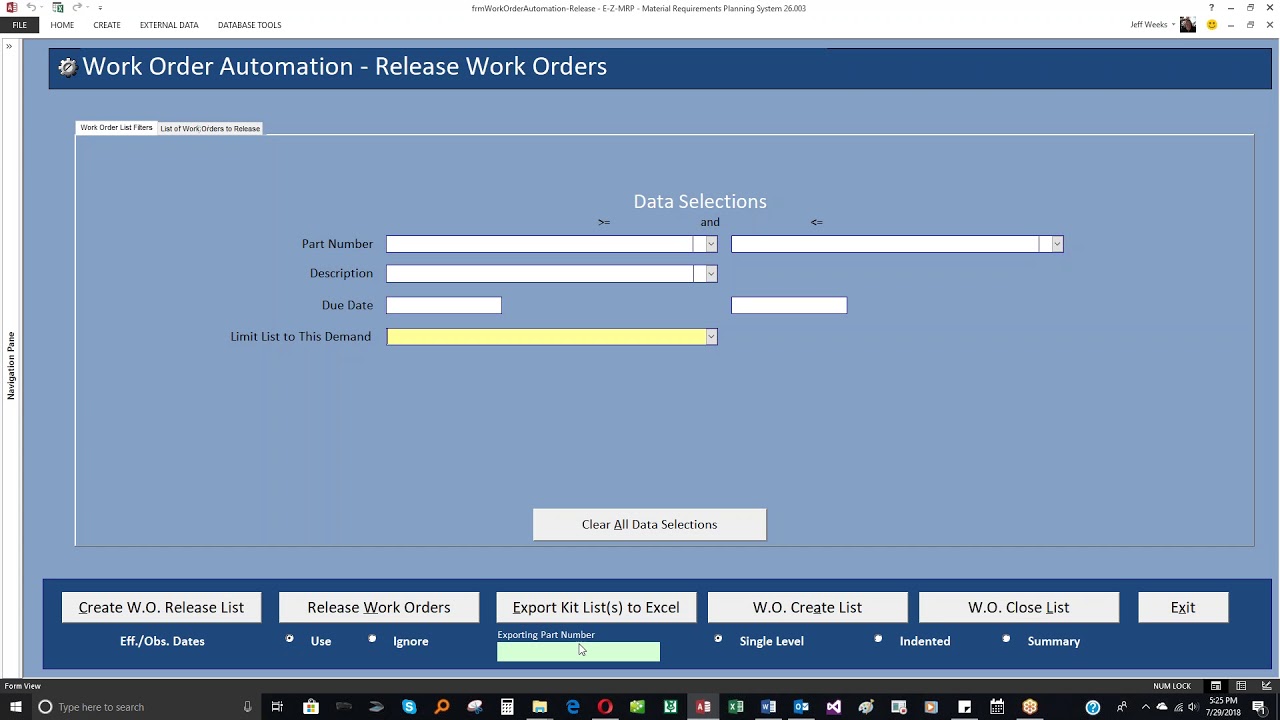Open the Limit List to This Demand dropdown
The height and width of the screenshot is (720, 1280).
(x=711, y=337)
